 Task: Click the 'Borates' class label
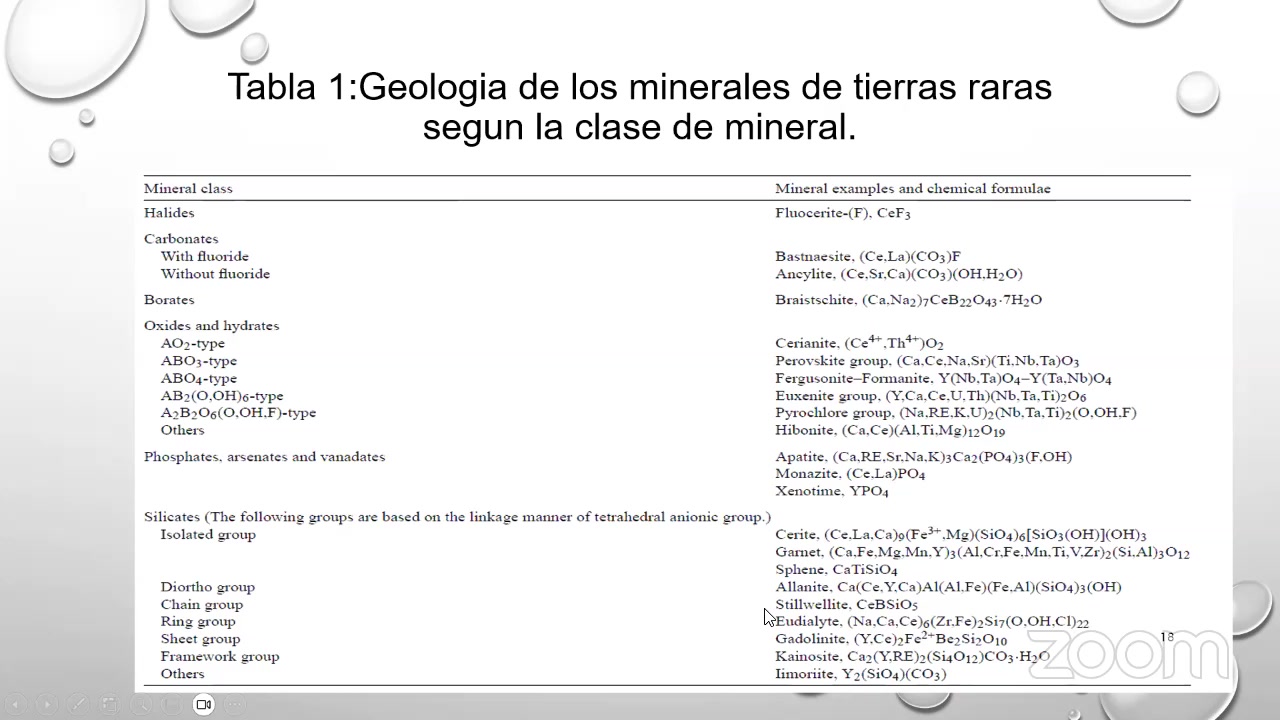point(169,300)
